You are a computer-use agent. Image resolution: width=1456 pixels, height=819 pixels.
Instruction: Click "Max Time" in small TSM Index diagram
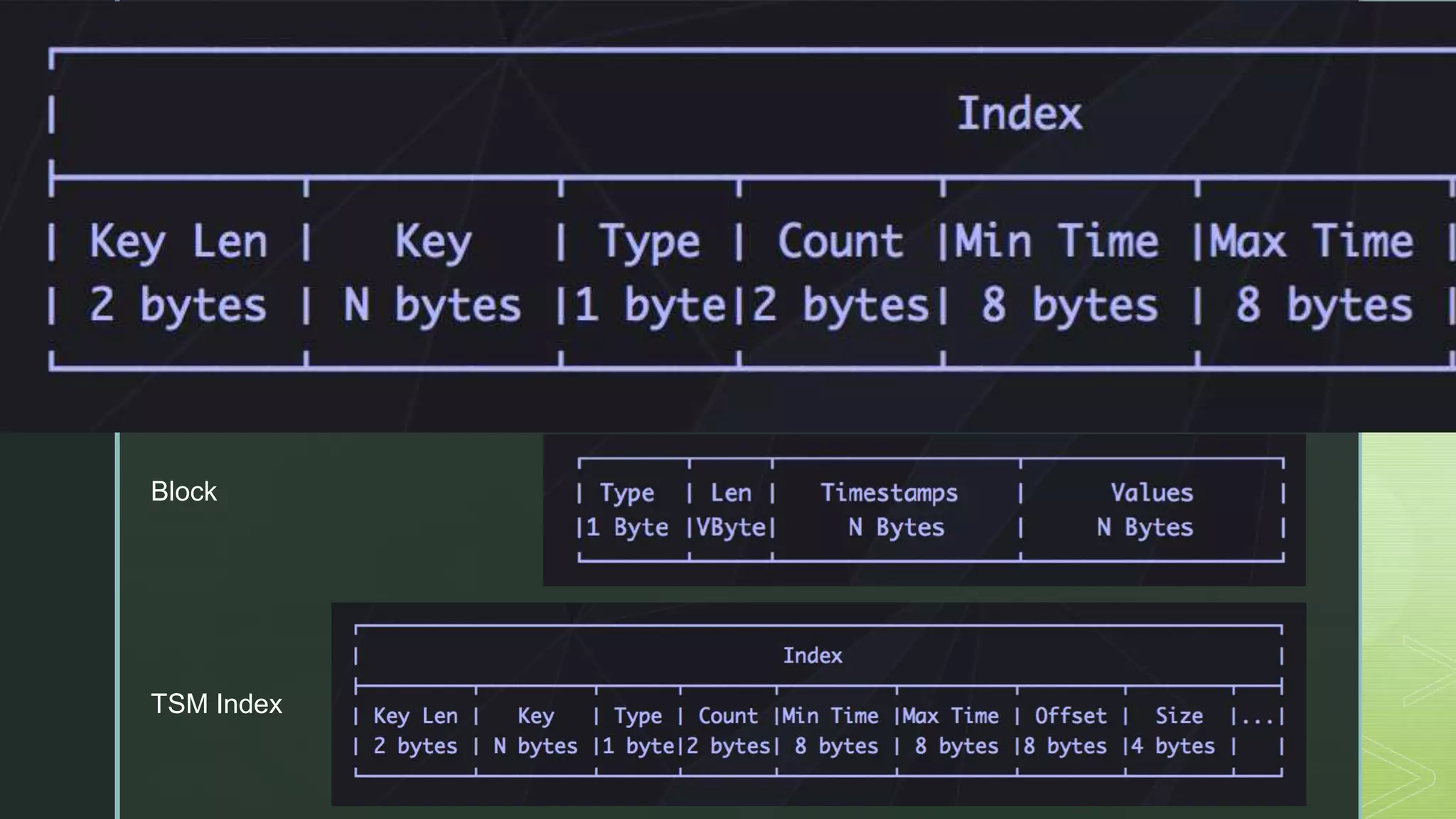pyautogui.click(x=951, y=715)
